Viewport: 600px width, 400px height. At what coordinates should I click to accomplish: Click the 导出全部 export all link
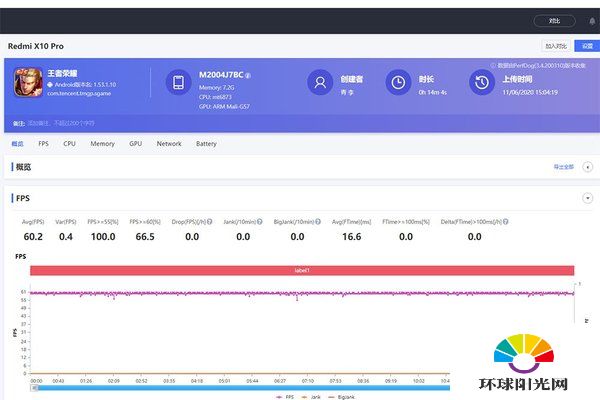[563, 167]
